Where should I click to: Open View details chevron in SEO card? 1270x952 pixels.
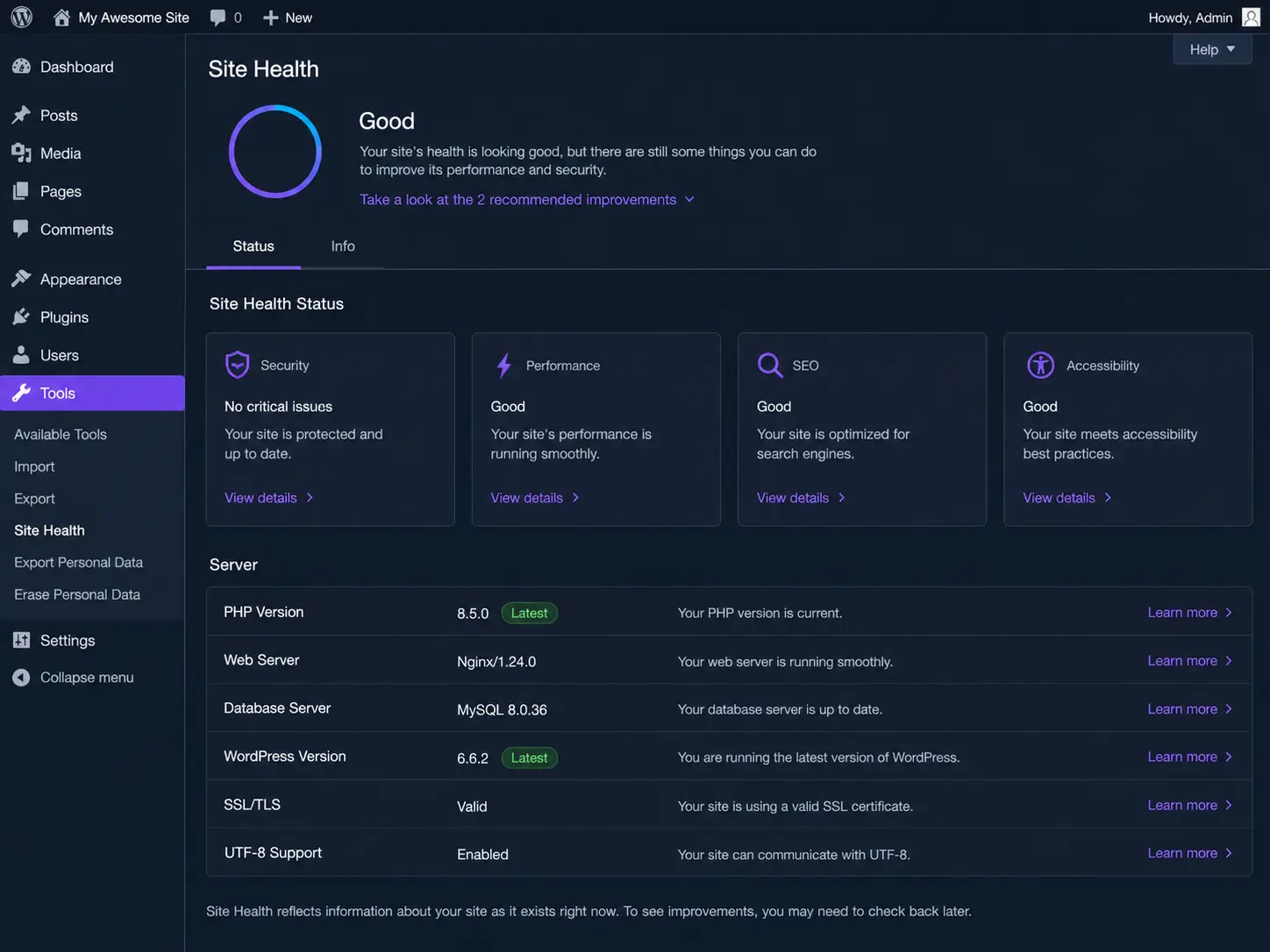pyautogui.click(x=842, y=498)
